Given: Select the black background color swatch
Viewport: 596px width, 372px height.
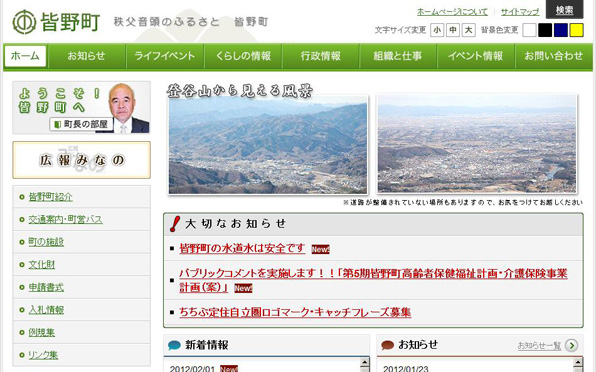Looking at the screenshot, I should point(545,30).
